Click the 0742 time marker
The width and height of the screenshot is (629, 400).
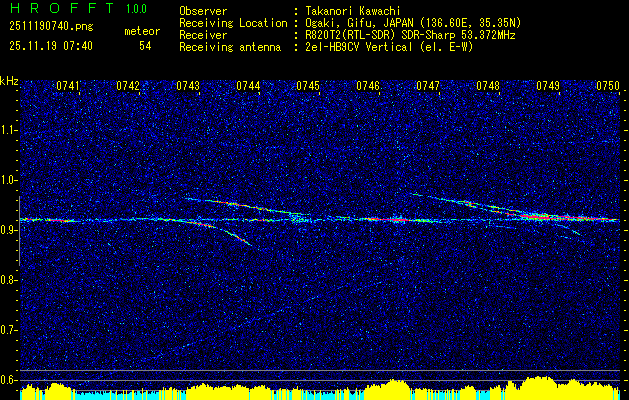point(128,86)
